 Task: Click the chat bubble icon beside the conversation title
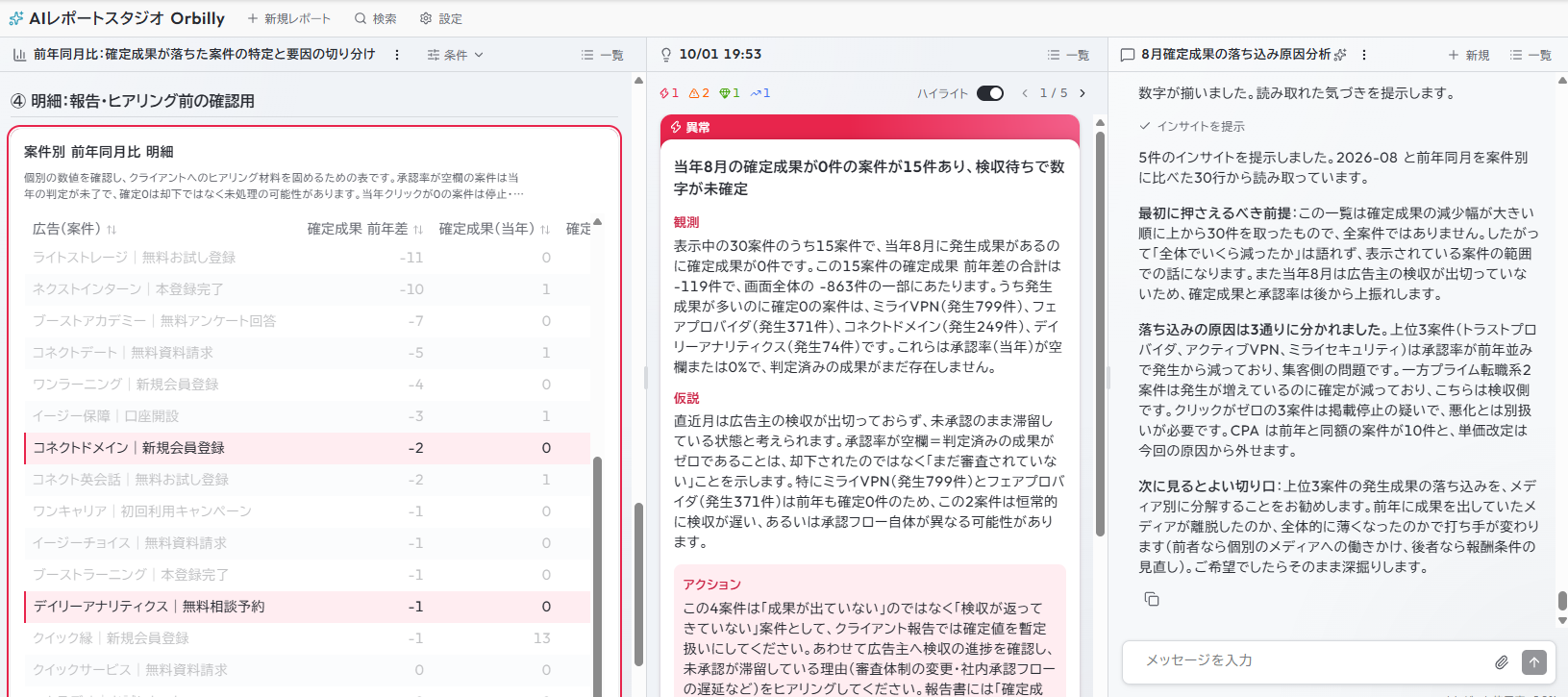click(1128, 55)
